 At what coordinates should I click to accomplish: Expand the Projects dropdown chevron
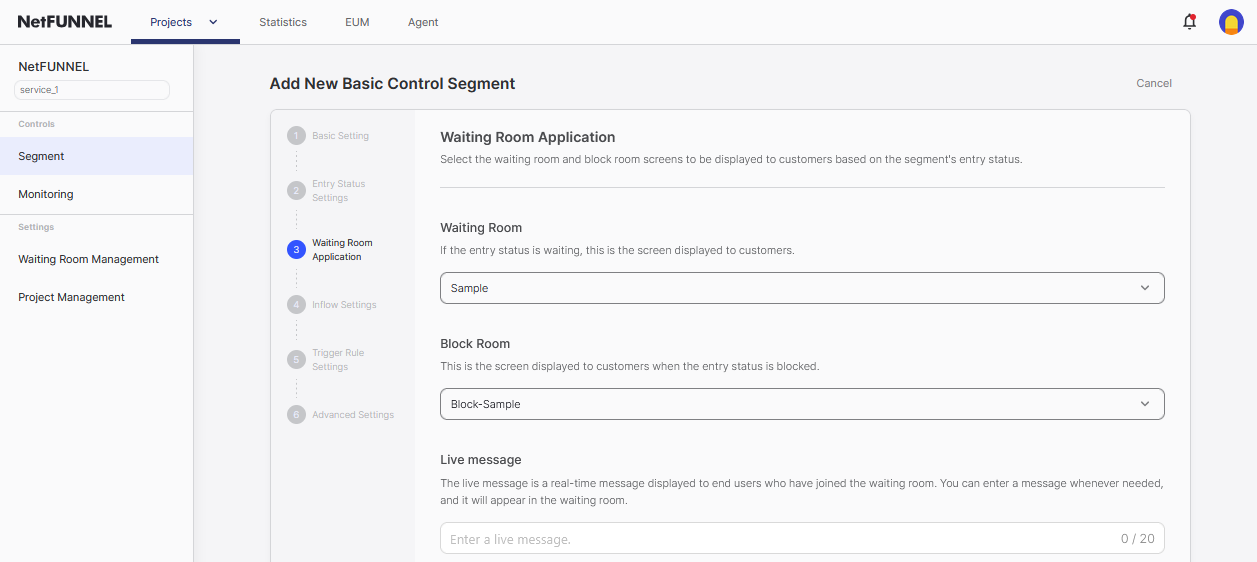pos(213,22)
